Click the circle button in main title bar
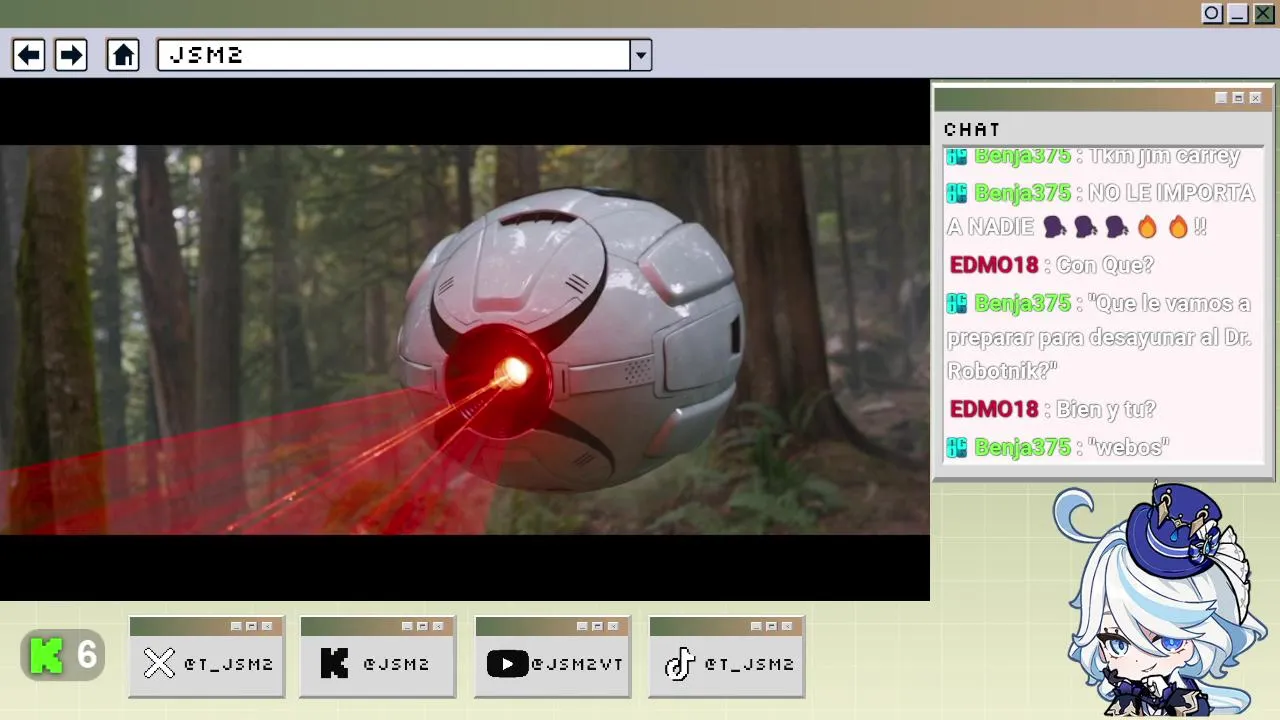The image size is (1280, 720). pos(1212,13)
